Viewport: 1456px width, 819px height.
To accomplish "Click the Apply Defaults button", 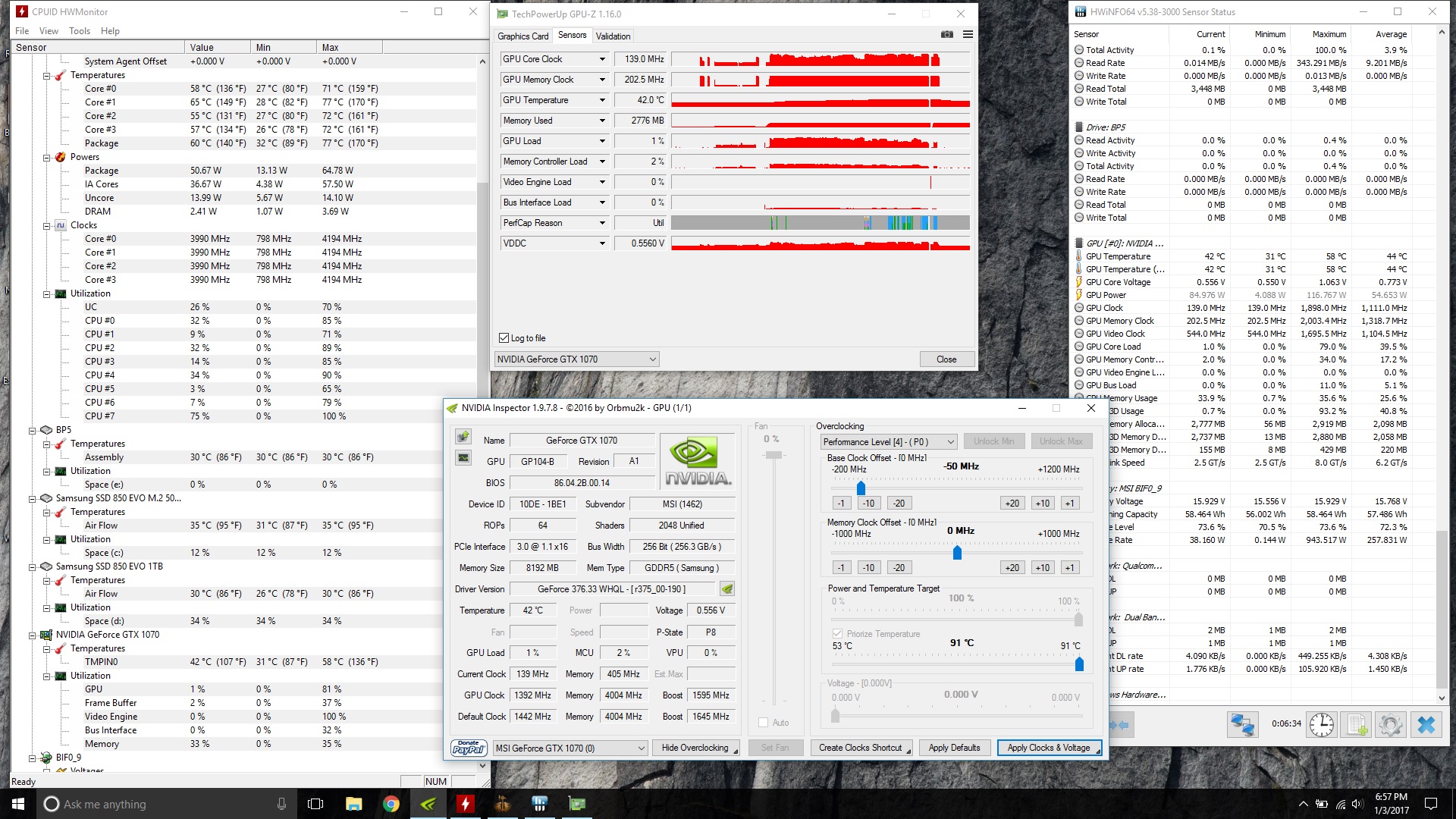I will [x=955, y=748].
